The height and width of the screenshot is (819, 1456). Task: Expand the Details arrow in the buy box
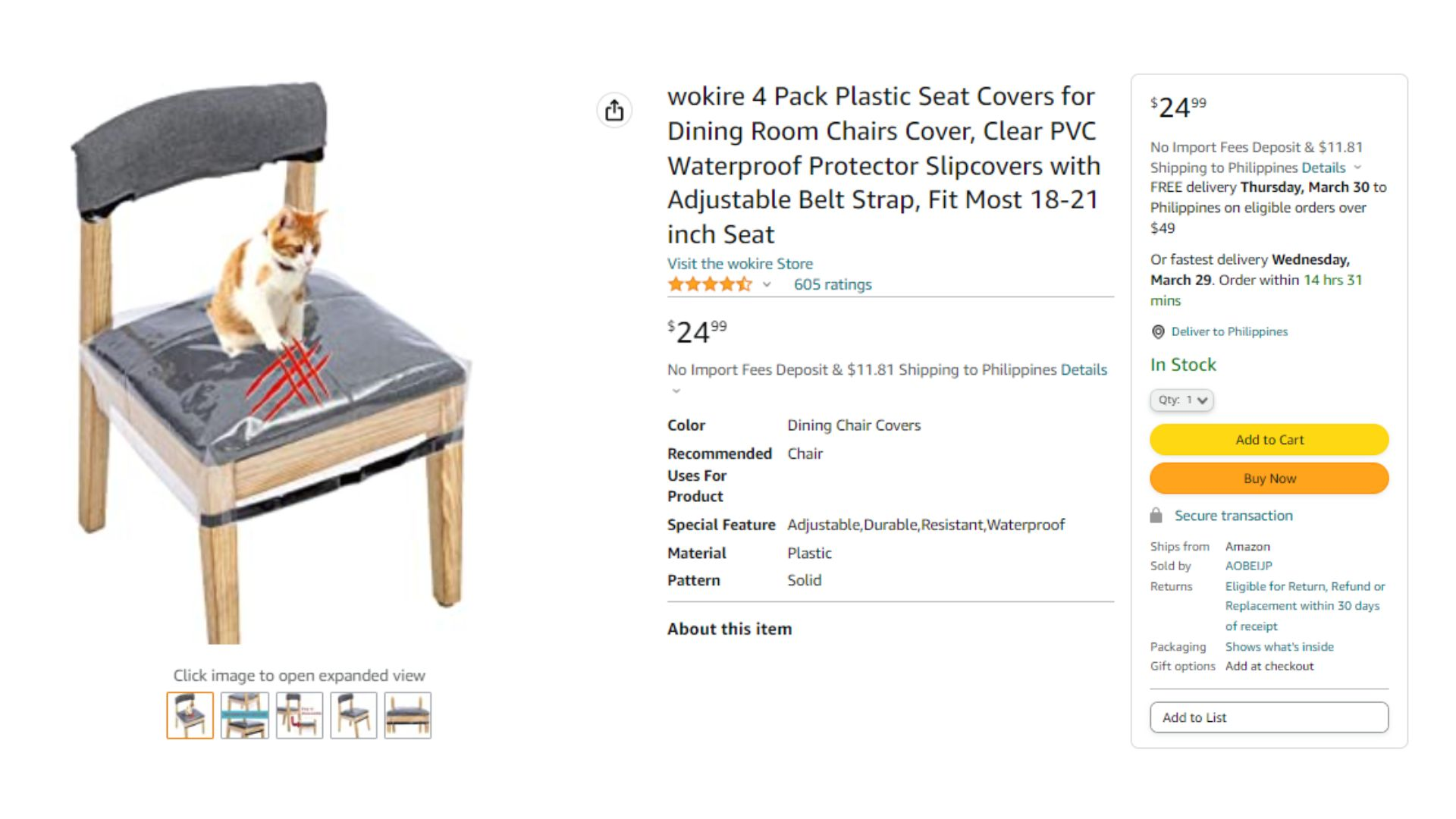[x=1357, y=168]
